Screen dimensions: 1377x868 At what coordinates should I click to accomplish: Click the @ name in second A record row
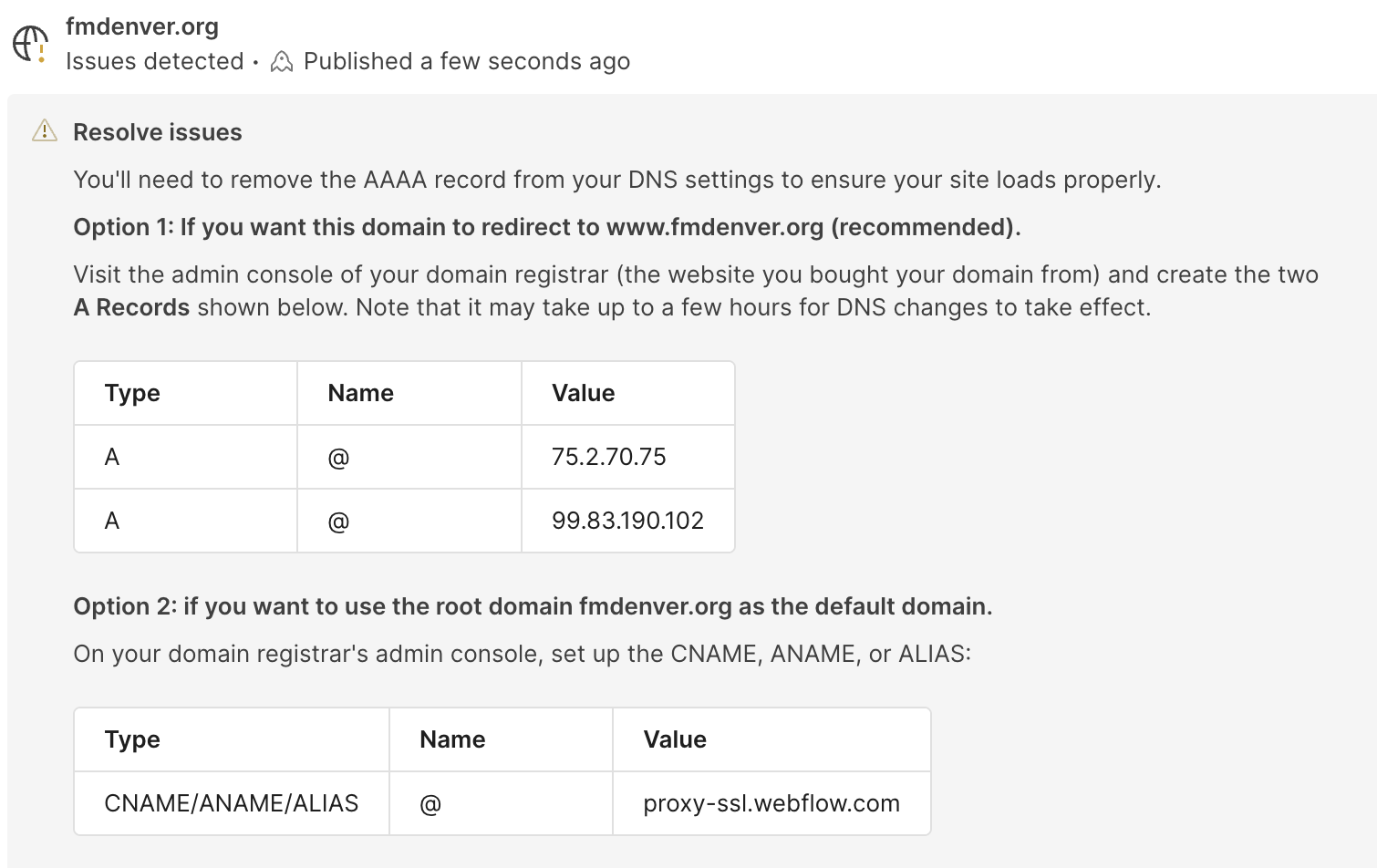coord(338,521)
